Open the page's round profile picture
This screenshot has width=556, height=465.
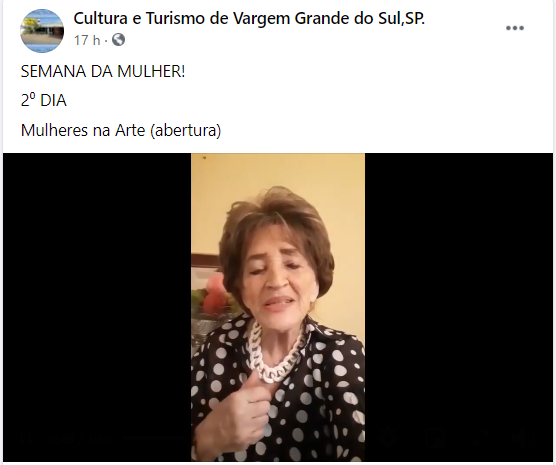[x=42, y=31]
